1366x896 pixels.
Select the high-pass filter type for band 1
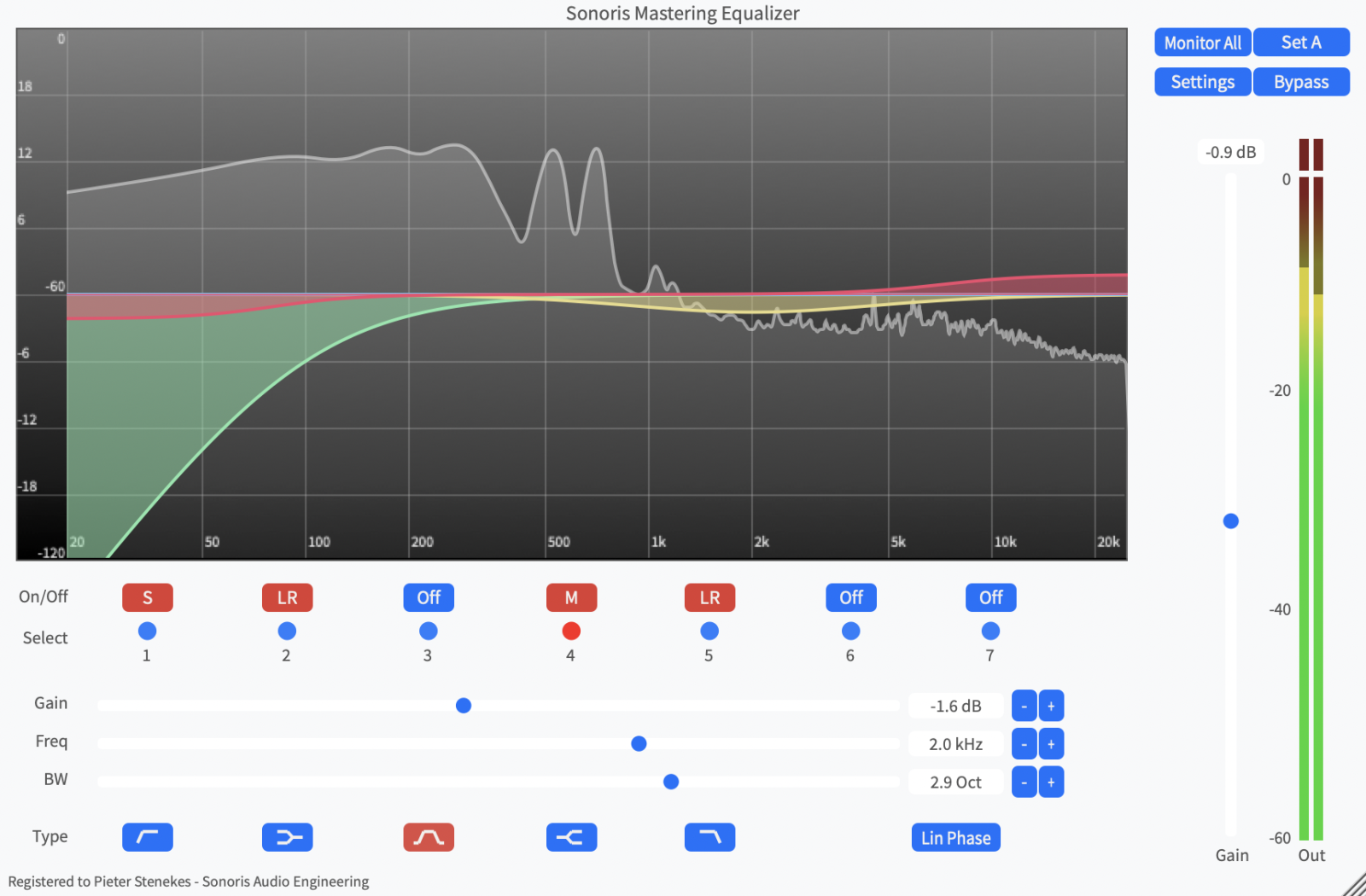[147, 837]
